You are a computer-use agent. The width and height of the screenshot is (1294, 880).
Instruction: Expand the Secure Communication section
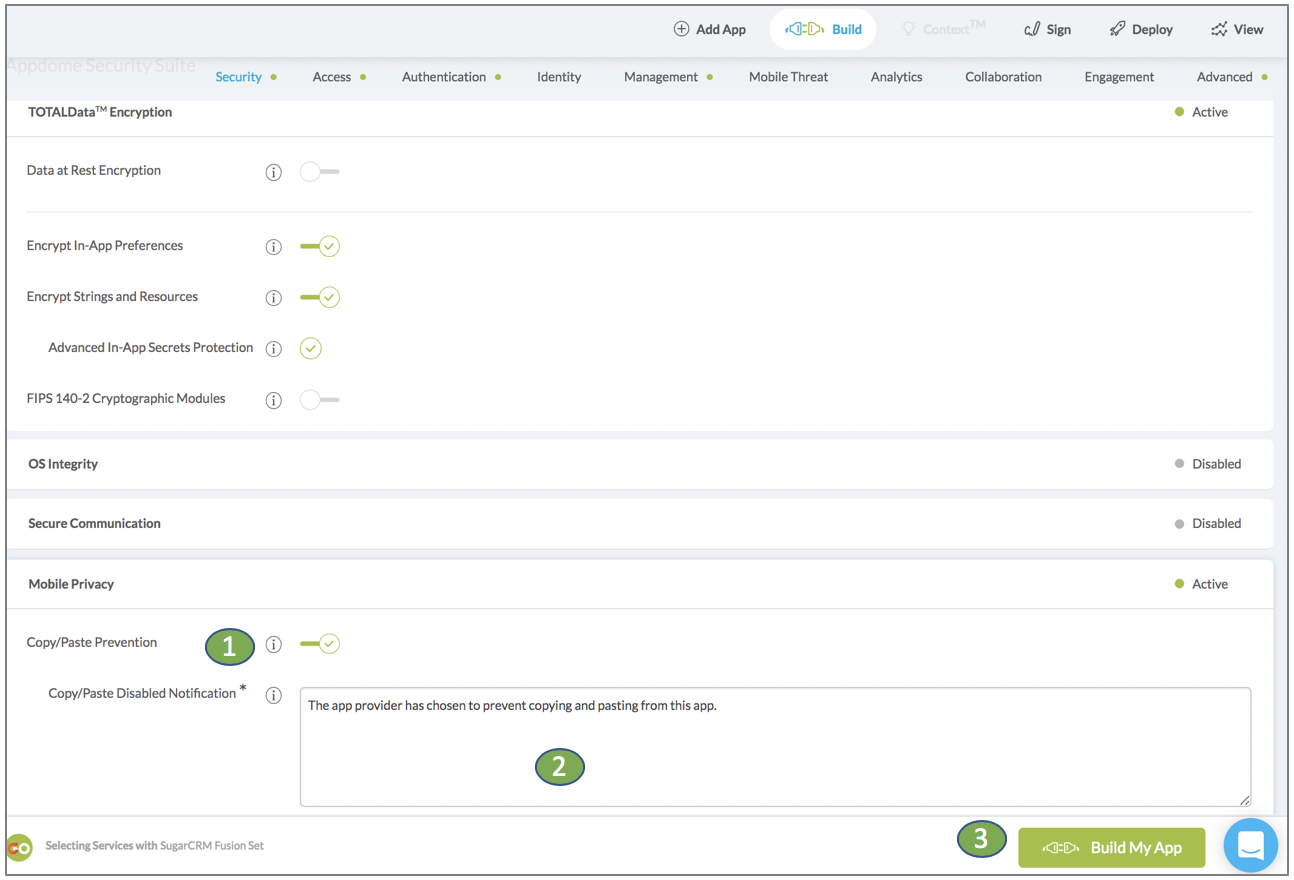click(x=639, y=524)
